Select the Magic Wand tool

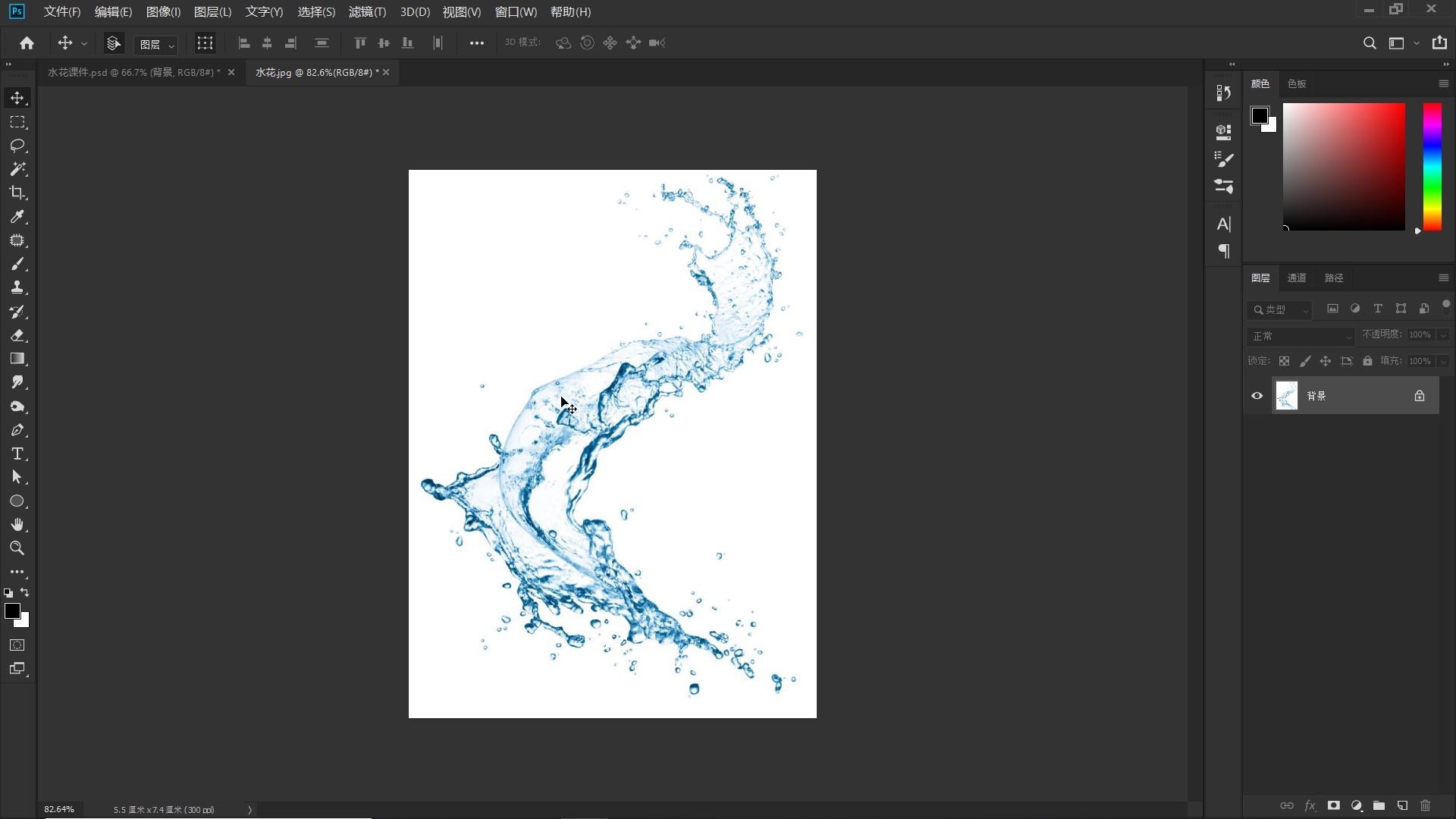pos(17,169)
